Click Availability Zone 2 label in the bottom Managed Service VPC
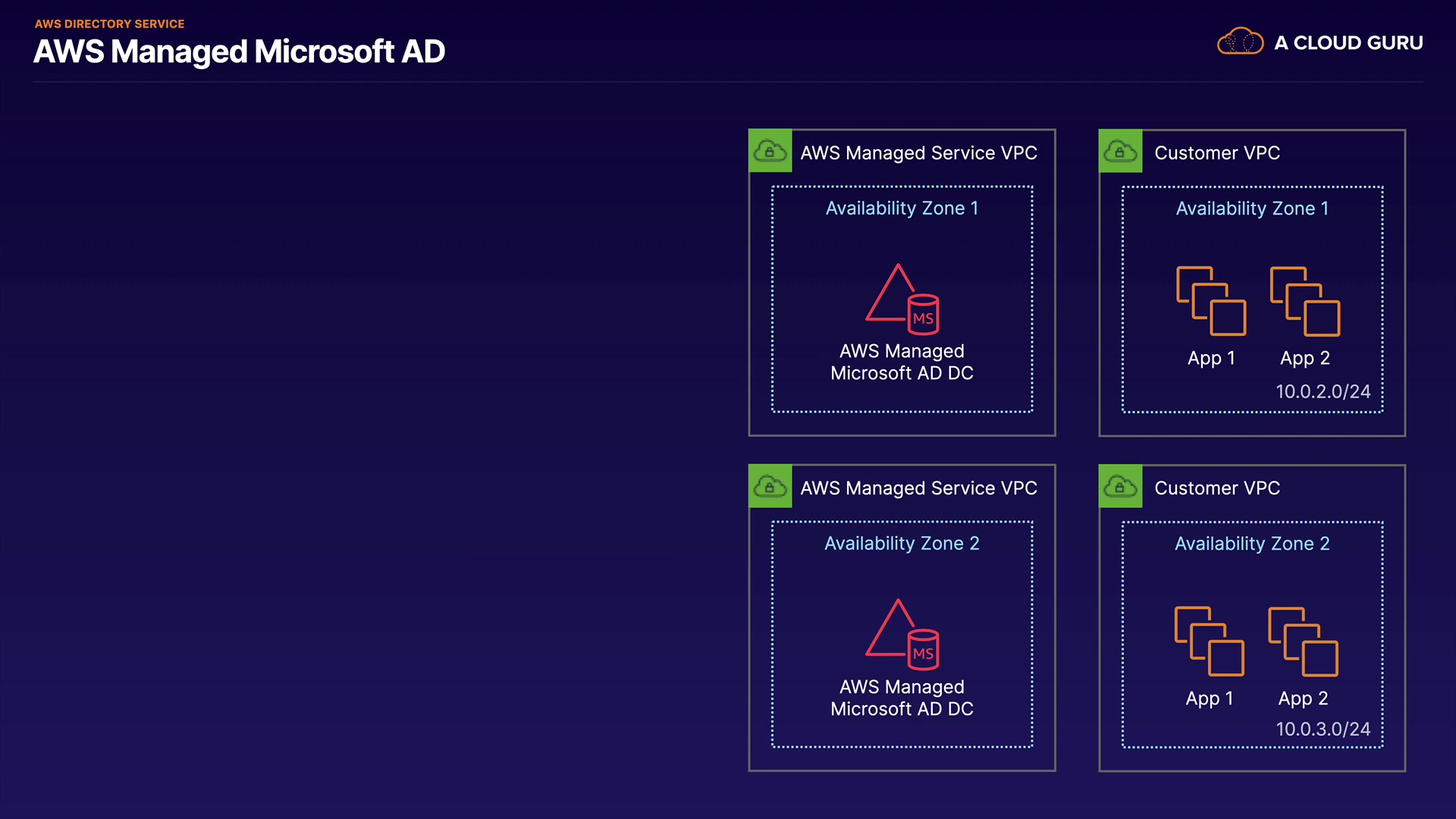 point(902,544)
